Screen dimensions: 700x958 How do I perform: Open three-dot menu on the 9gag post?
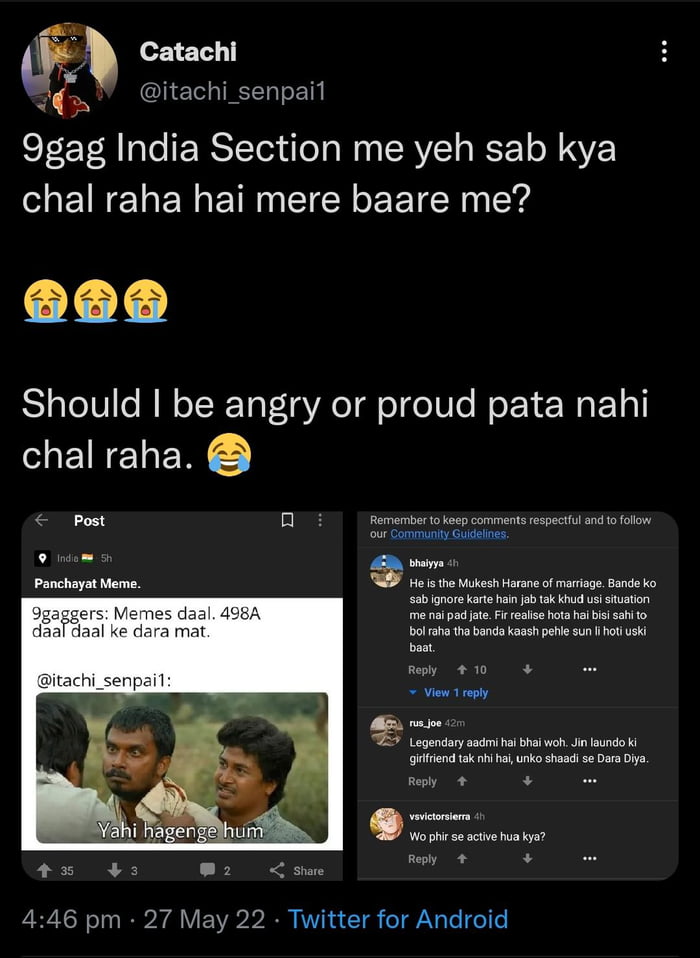pyautogui.click(x=320, y=521)
